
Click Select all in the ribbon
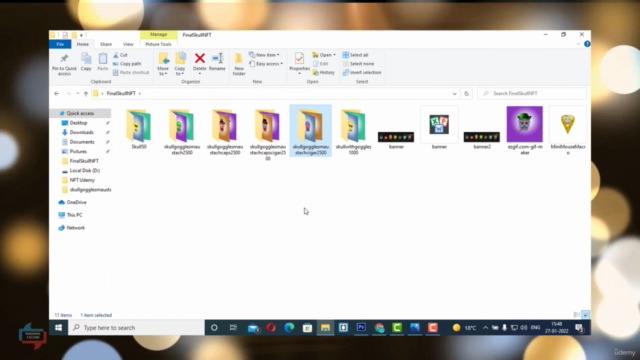(356, 55)
